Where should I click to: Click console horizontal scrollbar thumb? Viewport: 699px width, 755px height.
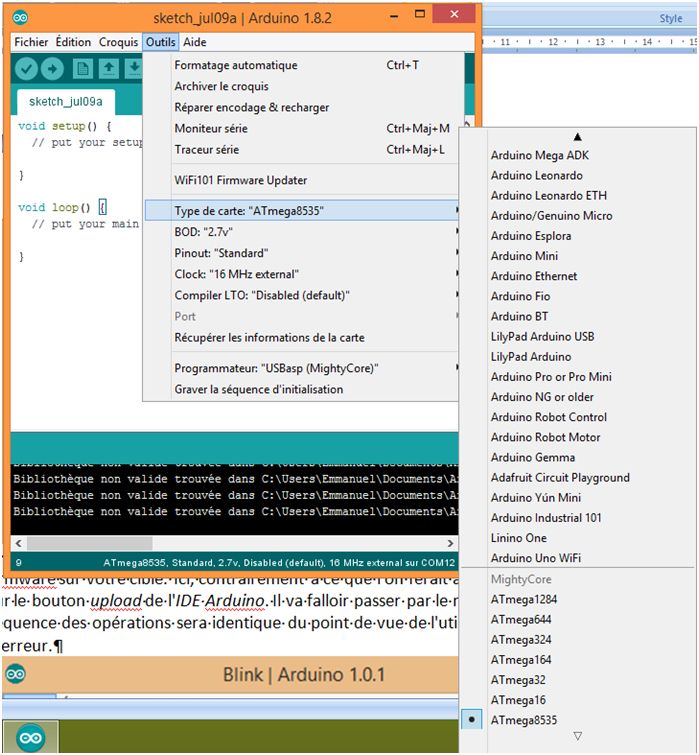[90, 543]
